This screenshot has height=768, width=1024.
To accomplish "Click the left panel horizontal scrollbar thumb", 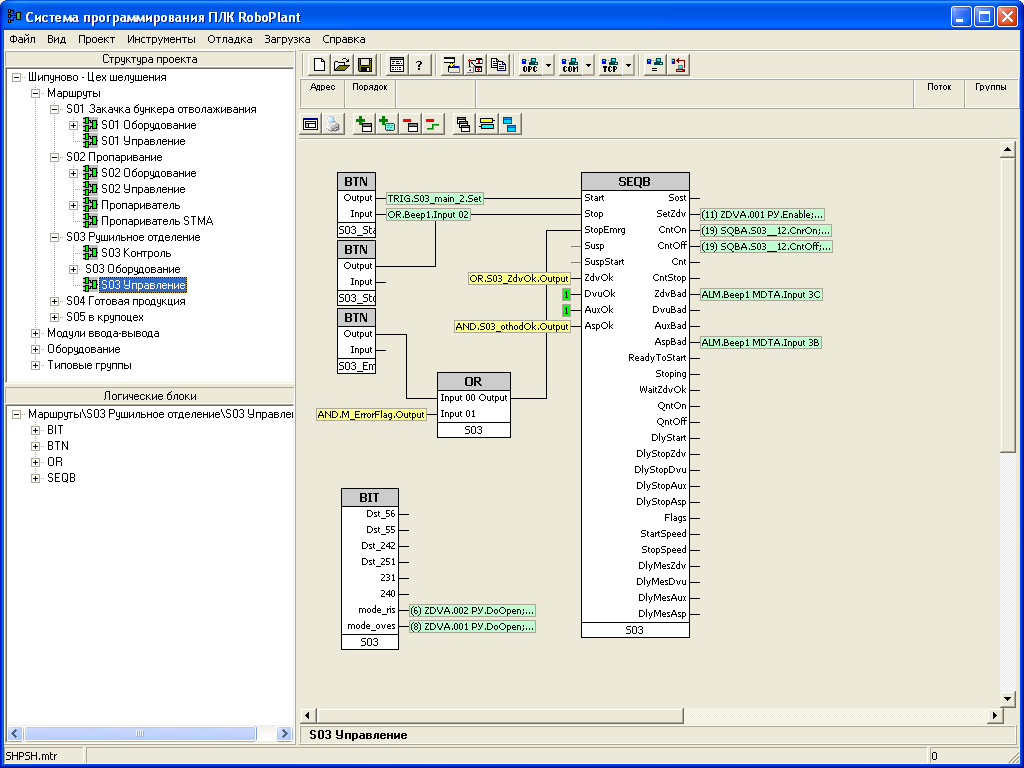I will click(139, 734).
